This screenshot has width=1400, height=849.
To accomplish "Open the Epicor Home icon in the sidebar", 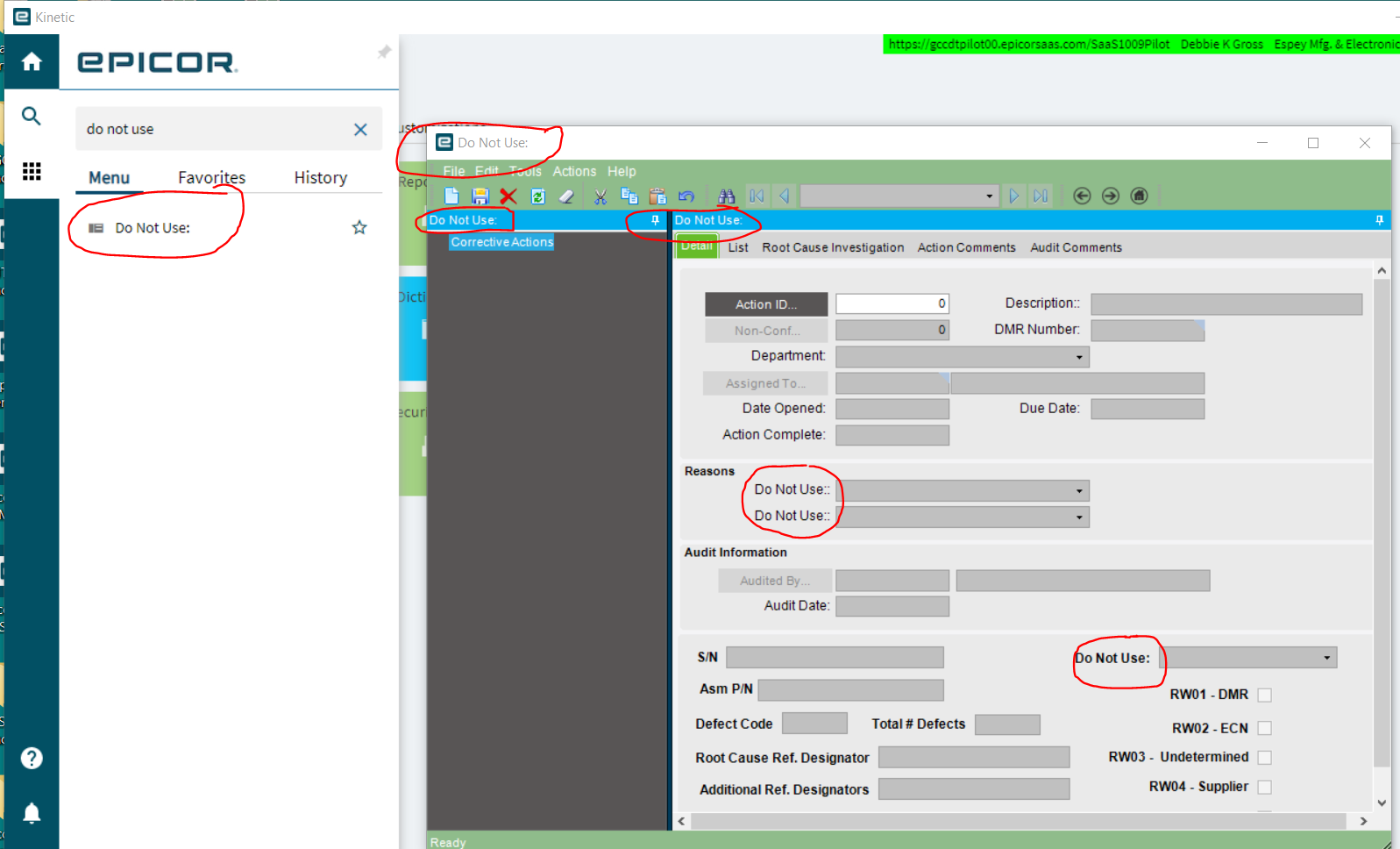I will [x=32, y=61].
